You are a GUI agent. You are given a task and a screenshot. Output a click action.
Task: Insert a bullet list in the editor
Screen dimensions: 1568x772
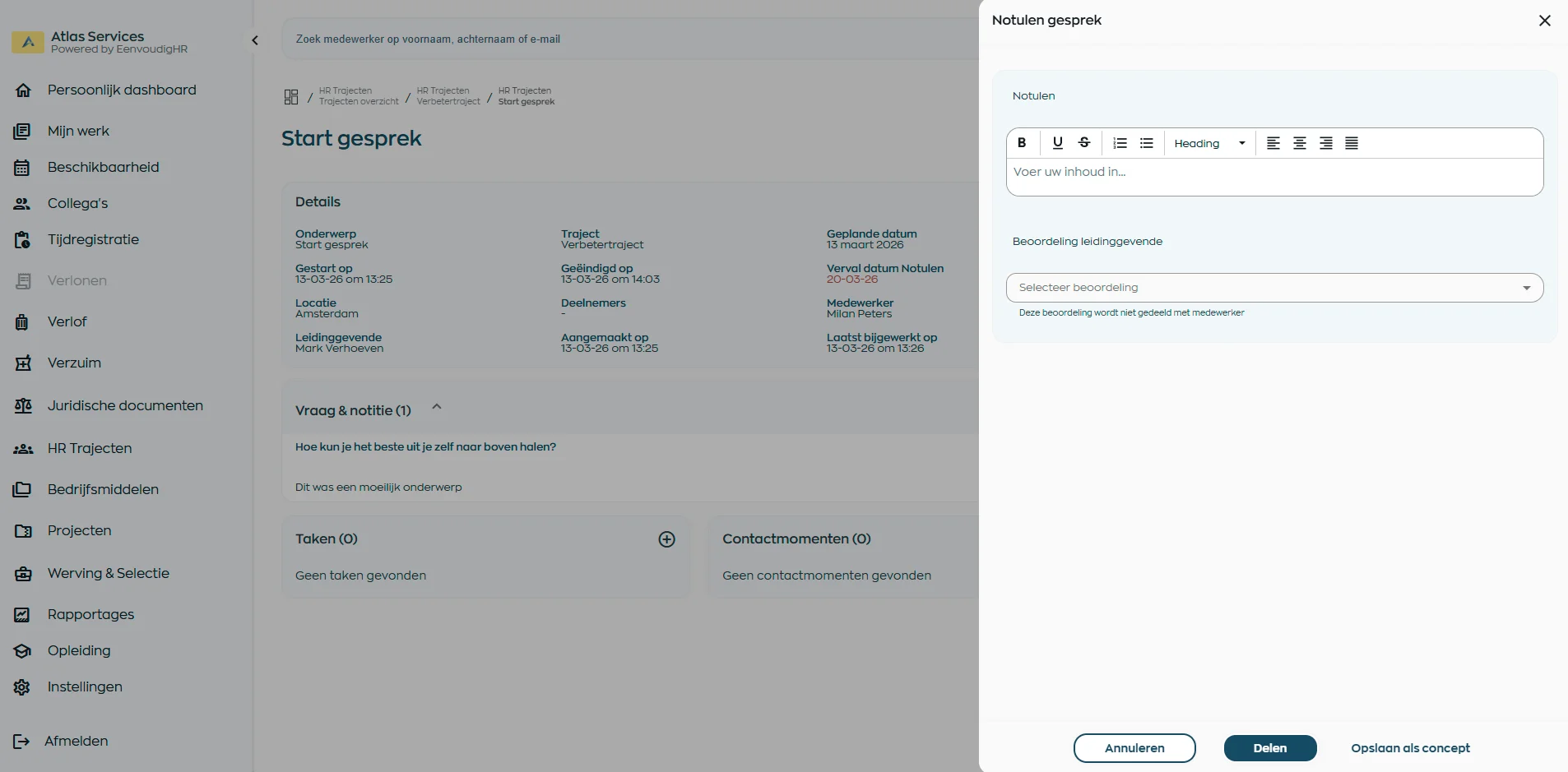pyautogui.click(x=1147, y=142)
